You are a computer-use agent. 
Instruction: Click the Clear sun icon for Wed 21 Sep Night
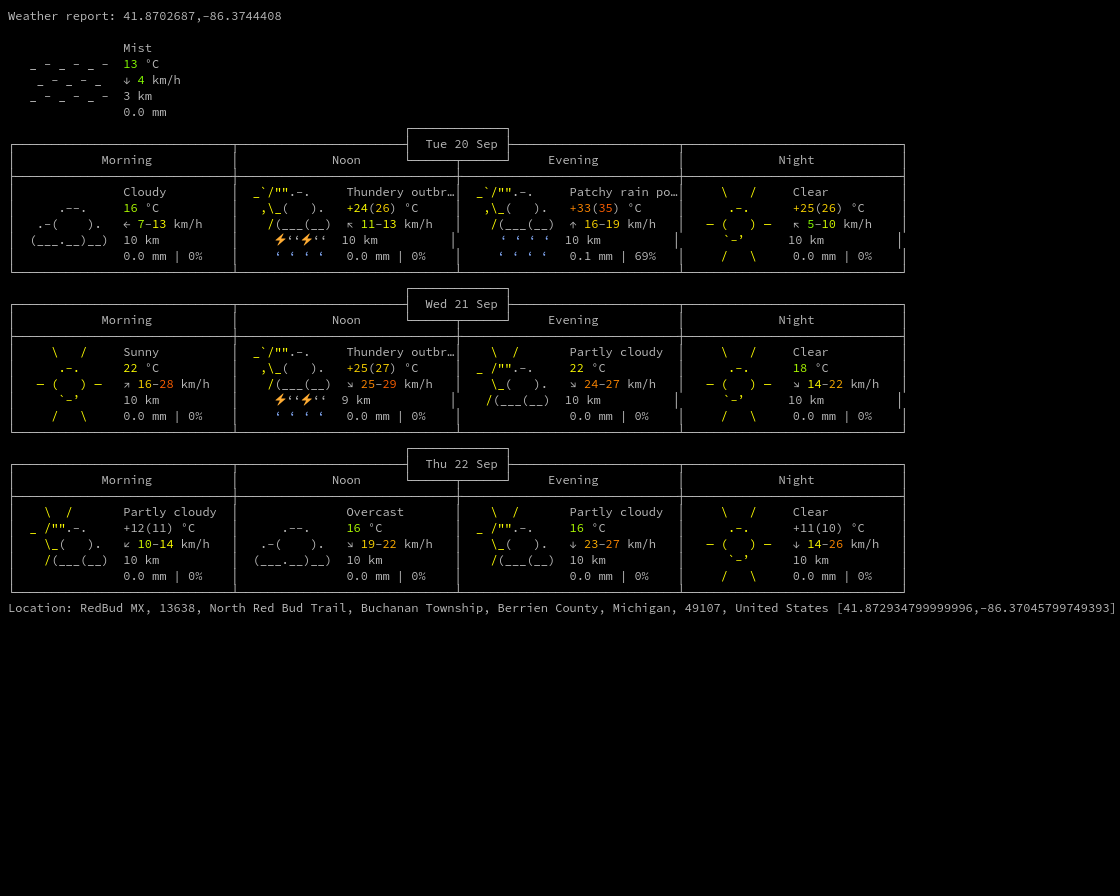click(739, 384)
